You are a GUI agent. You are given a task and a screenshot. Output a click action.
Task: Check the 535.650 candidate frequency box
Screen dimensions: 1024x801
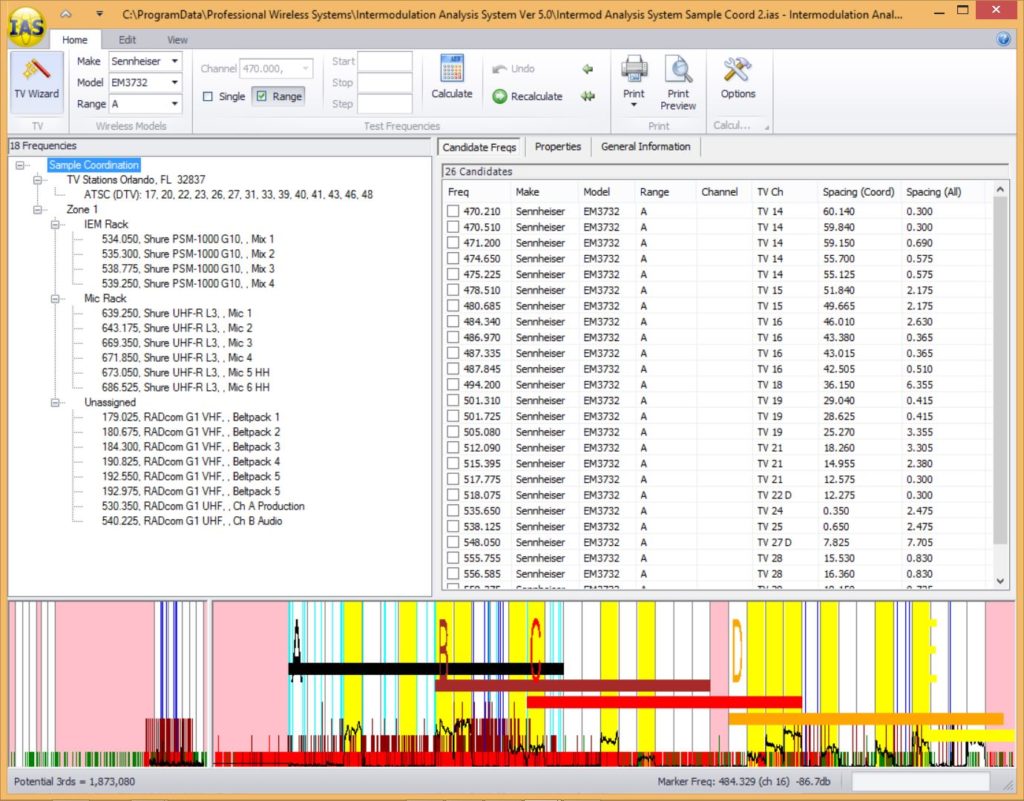coord(453,510)
